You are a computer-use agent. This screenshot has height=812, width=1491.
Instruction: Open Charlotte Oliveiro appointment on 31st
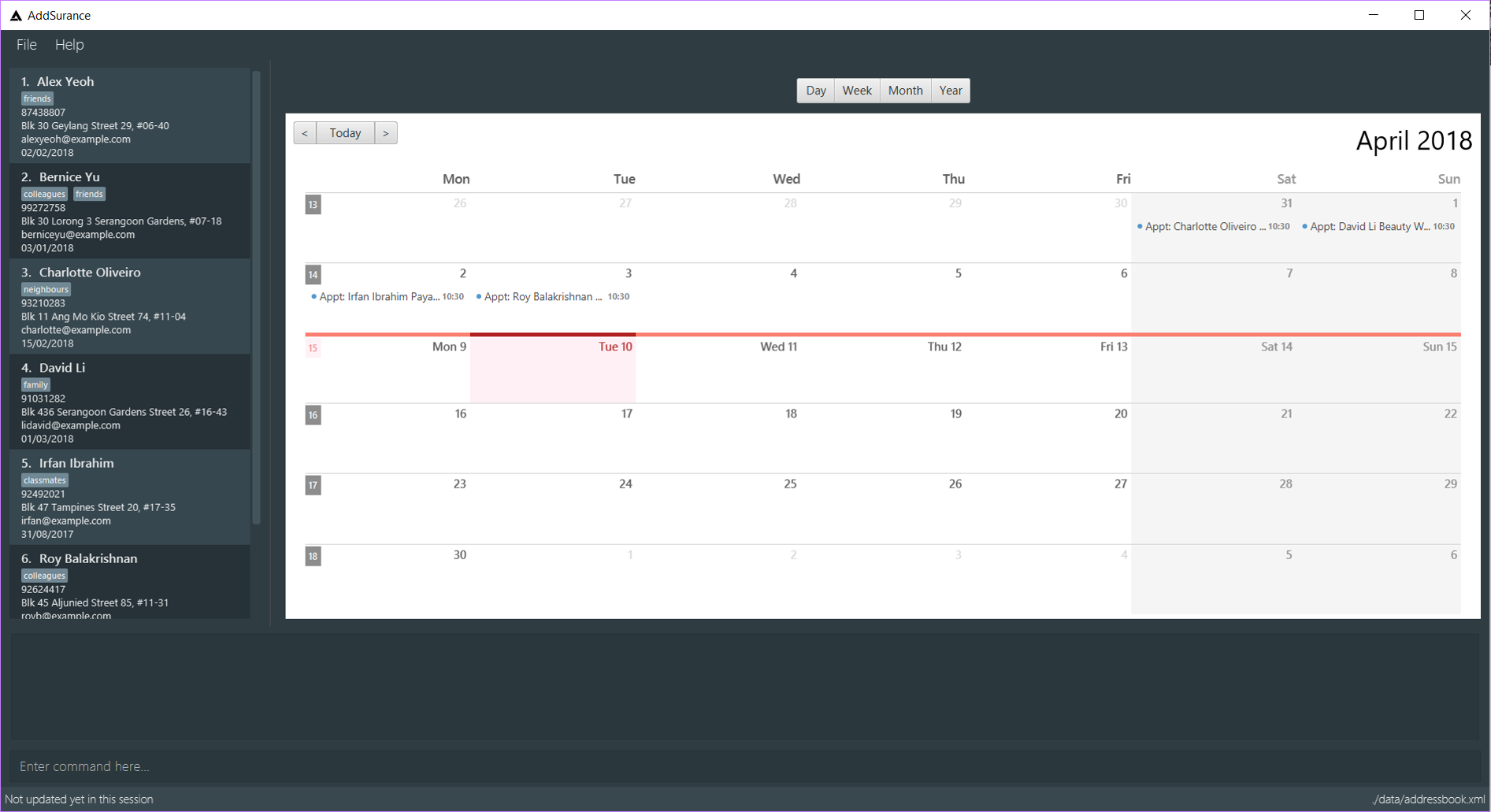pyautogui.click(x=1213, y=227)
